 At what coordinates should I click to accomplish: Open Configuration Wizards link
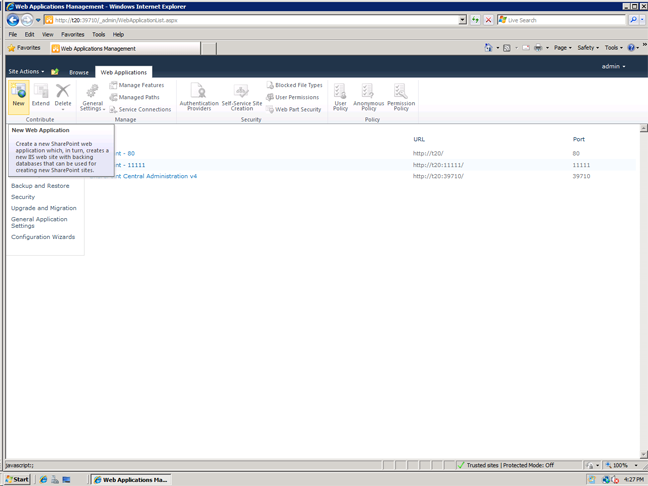pyautogui.click(x=43, y=237)
